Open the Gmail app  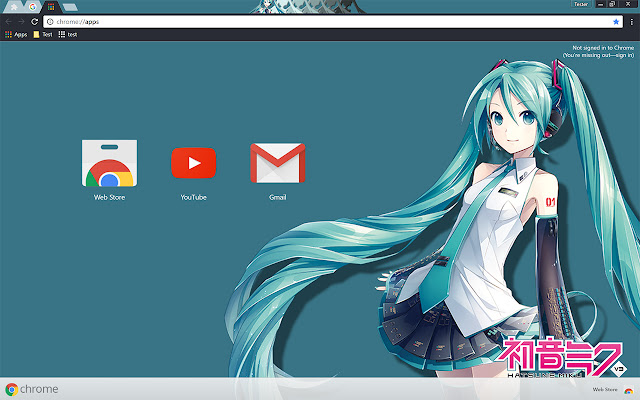(278, 163)
